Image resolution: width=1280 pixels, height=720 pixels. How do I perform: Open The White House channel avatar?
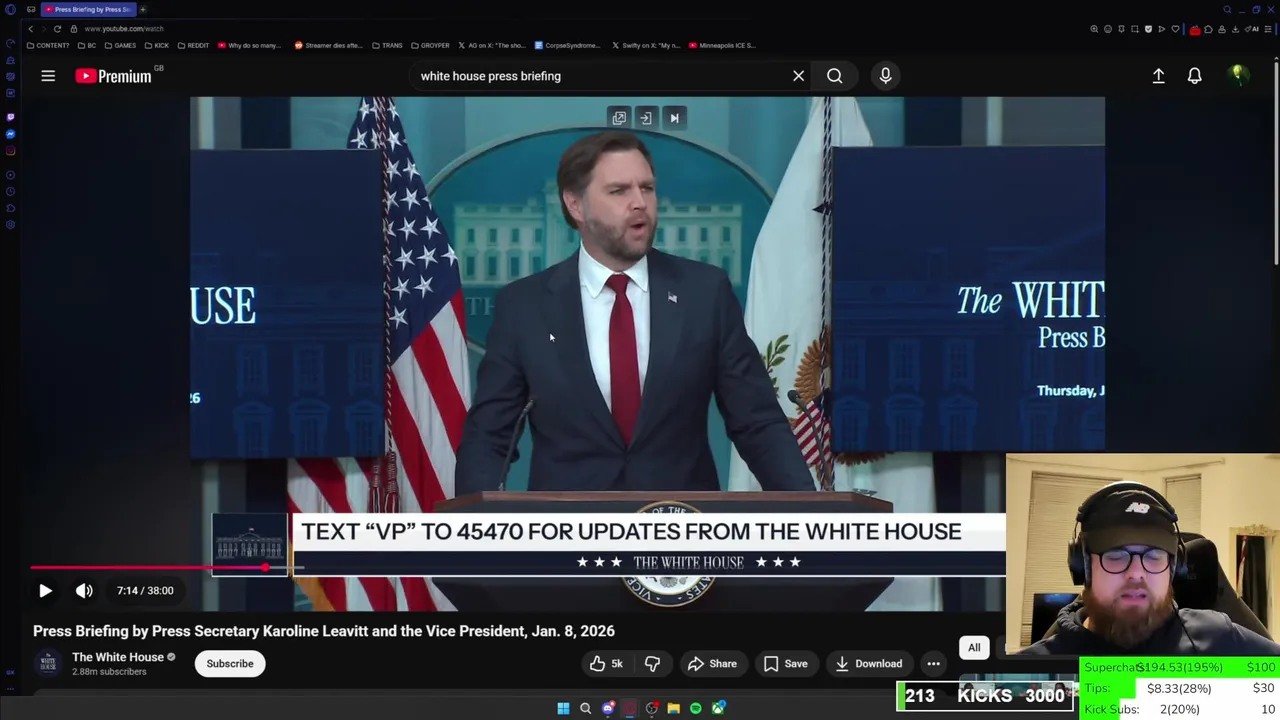[x=47, y=663]
